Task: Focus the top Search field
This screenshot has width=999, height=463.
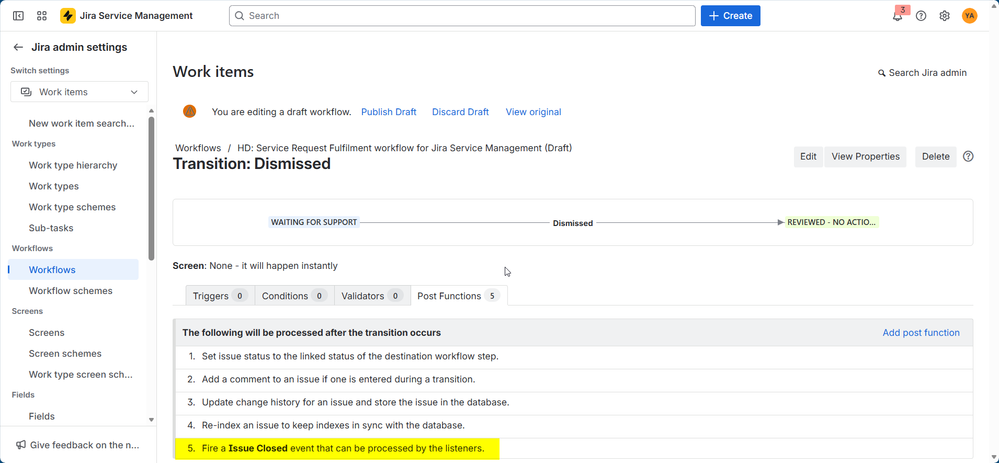Action: (462, 16)
